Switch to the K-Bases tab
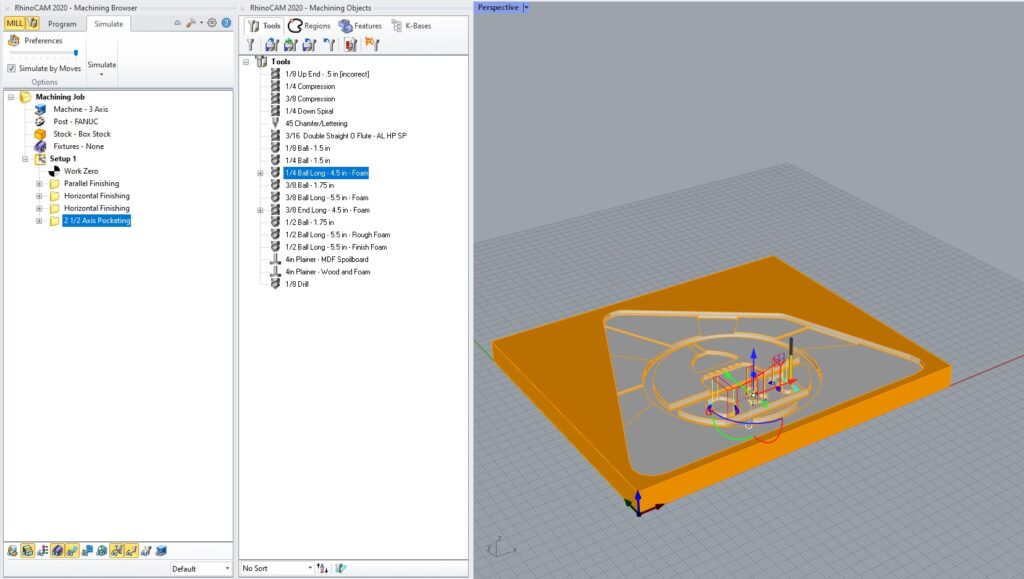The width and height of the screenshot is (1024, 579). [x=411, y=26]
